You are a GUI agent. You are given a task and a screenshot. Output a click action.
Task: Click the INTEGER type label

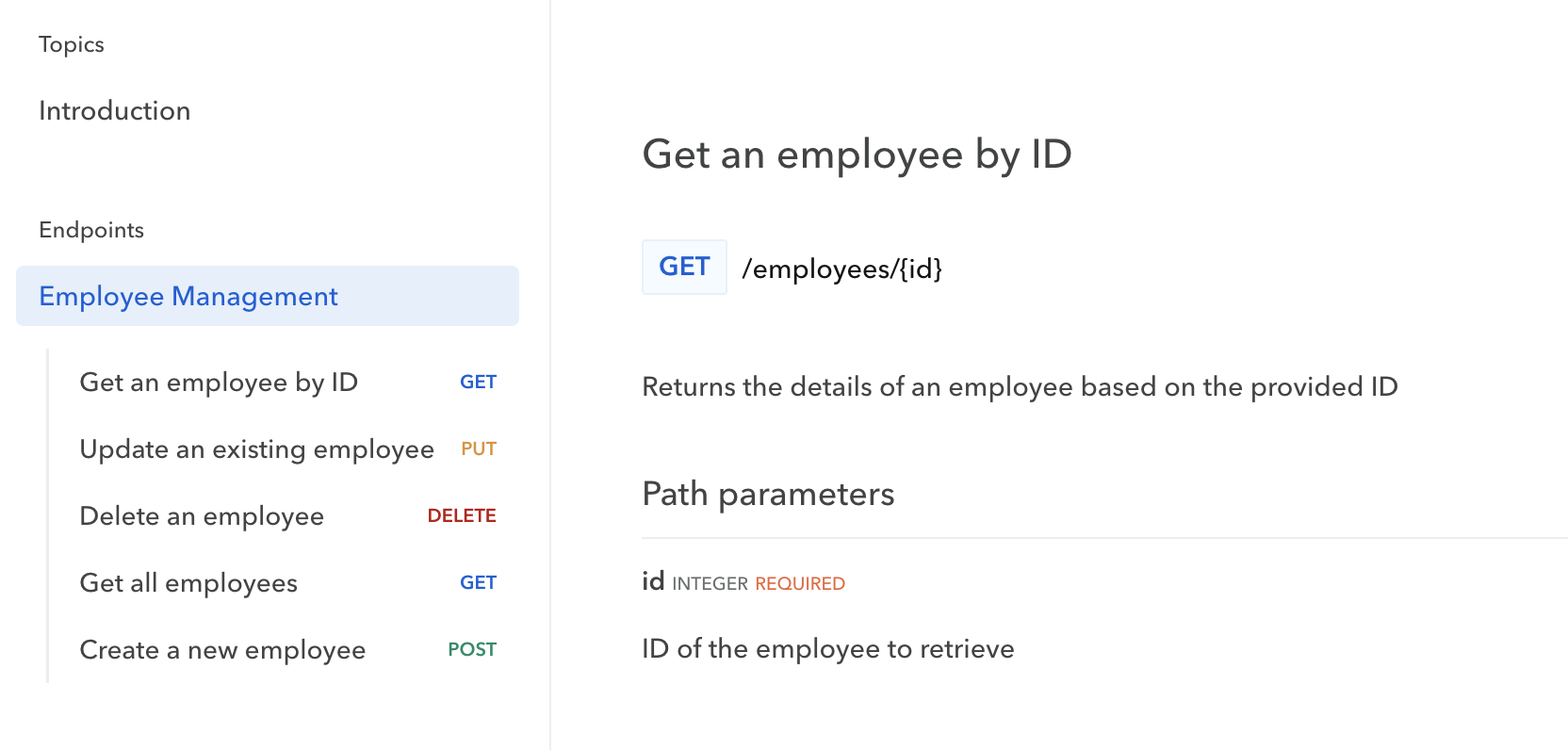point(710,584)
